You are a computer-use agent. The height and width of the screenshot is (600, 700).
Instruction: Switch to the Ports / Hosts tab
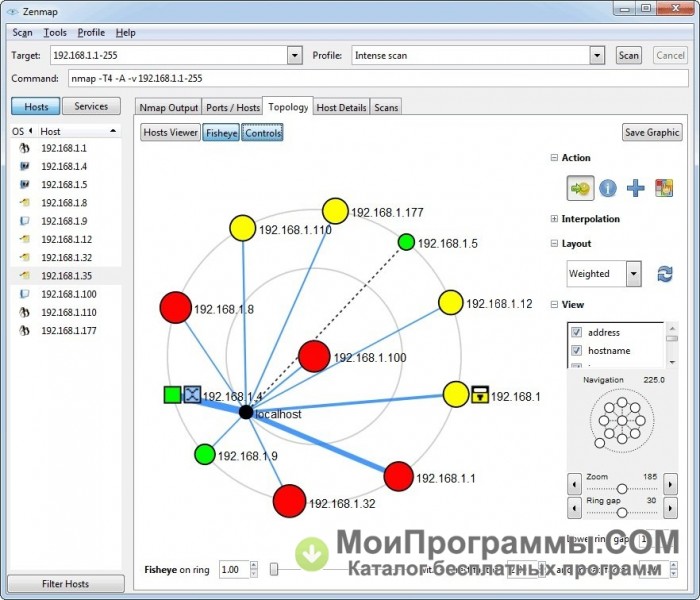(233, 108)
